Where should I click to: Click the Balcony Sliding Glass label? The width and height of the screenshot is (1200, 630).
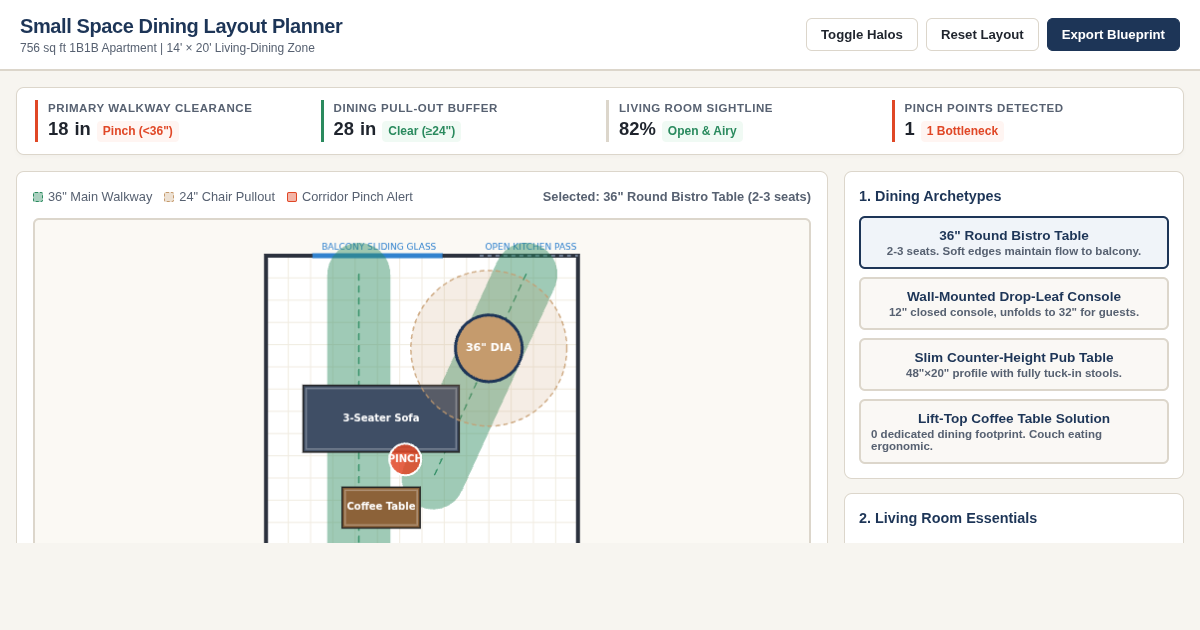coord(379,247)
